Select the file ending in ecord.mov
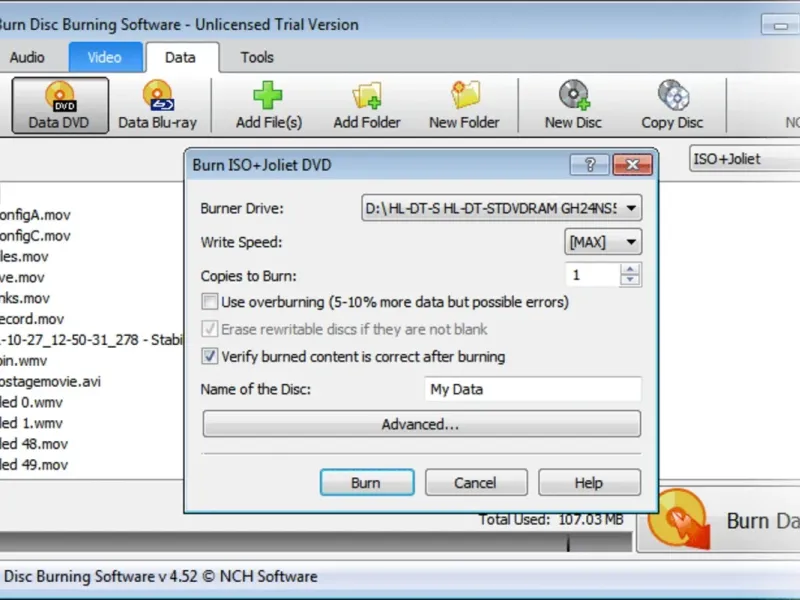The image size is (800, 600). [32, 319]
